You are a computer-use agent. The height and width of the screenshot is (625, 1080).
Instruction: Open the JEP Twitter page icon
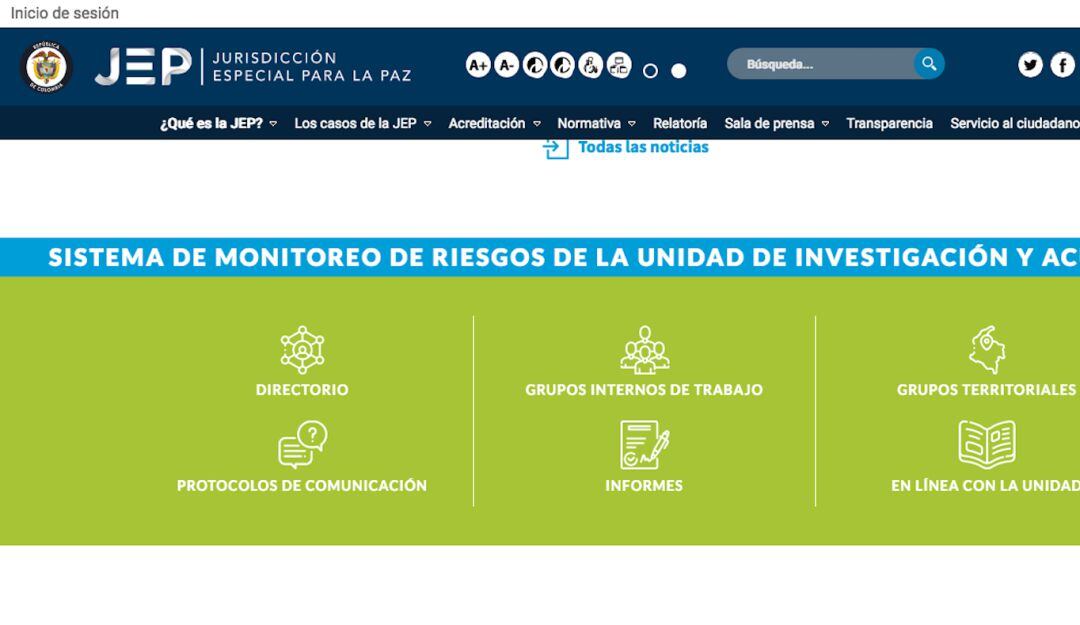click(1030, 65)
